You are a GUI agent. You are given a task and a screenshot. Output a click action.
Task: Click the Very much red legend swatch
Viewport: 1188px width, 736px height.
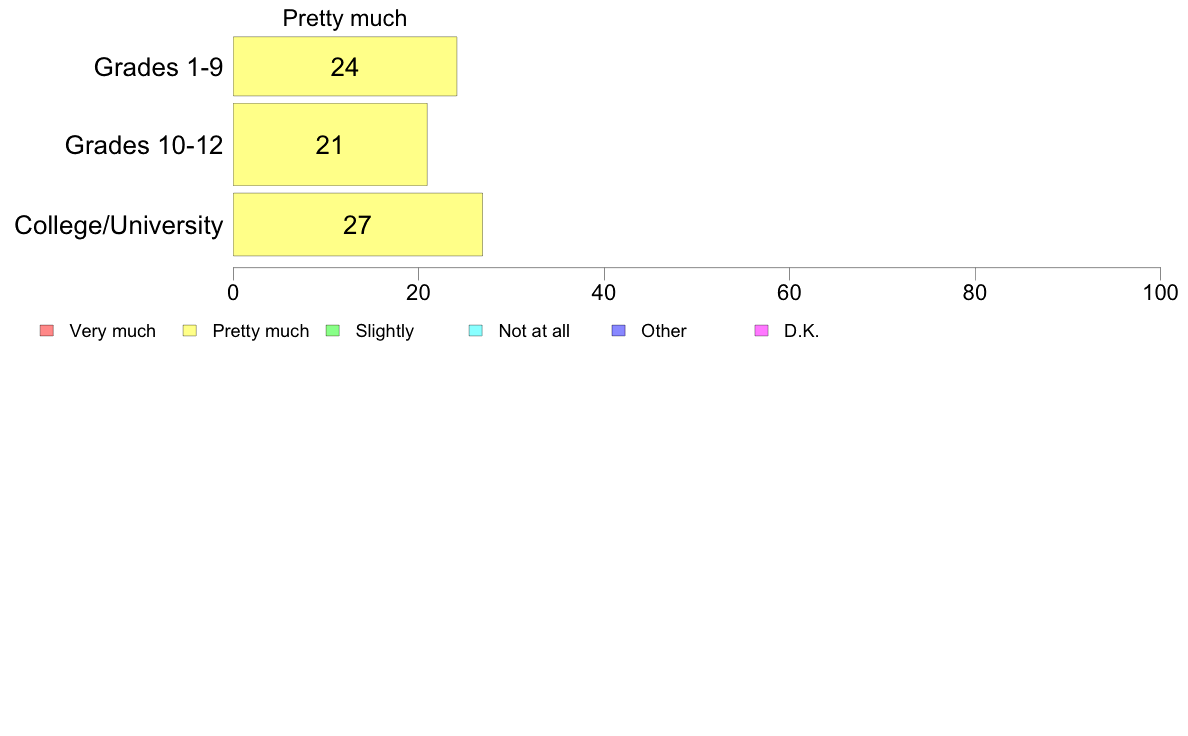(x=46, y=331)
